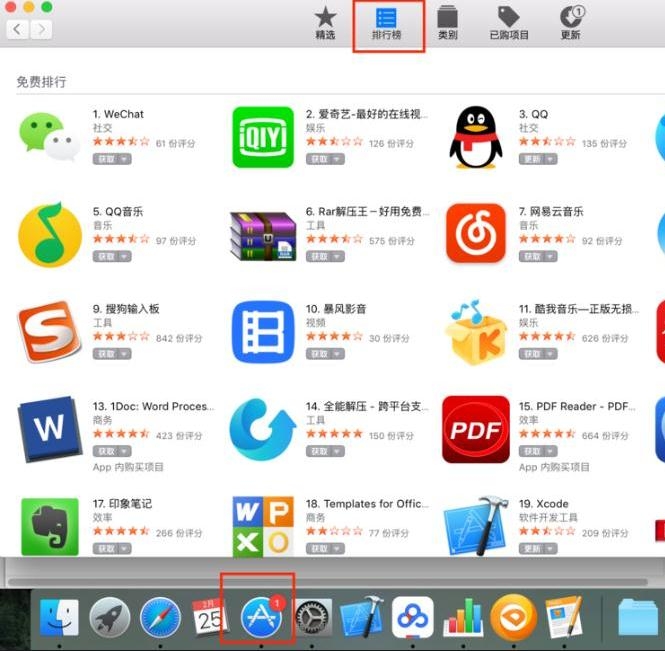Open the 印象笔记 elephant icon
The image size is (665, 651).
point(50,526)
